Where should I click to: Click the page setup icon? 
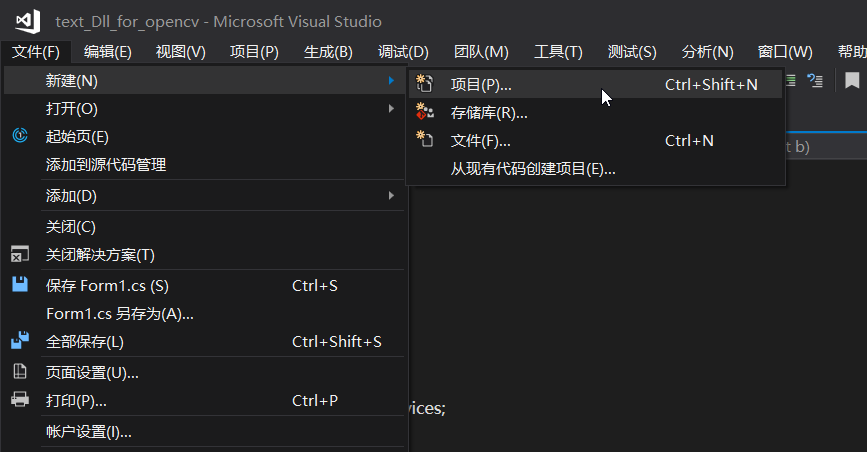20,371
